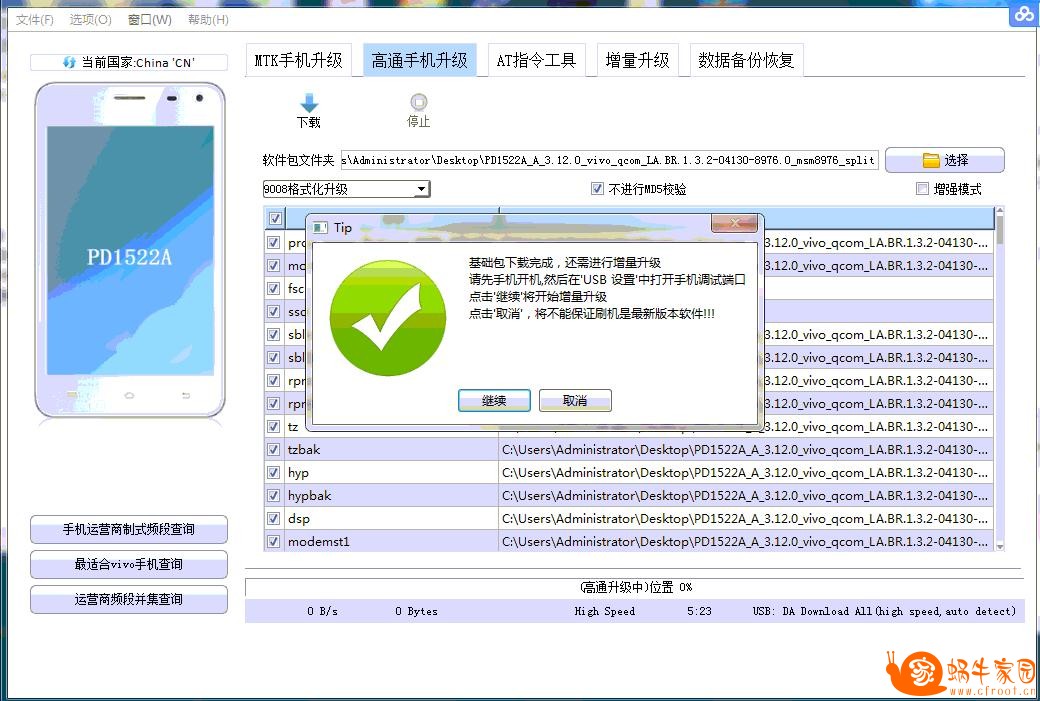This screenshot has width=1040, height=701.
Task: Click the green checkmark icon in Tip dialog
Action: pyautogui.click(x=388, y=318)
